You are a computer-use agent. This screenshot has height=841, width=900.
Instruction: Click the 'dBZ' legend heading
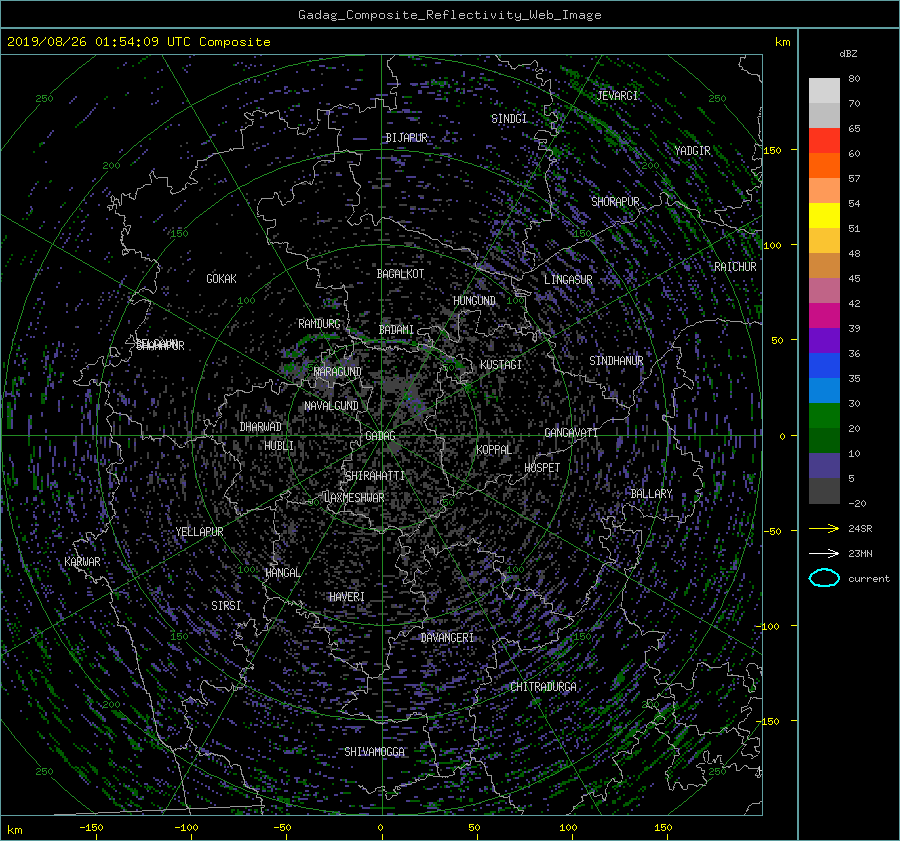tap(848, 53)
